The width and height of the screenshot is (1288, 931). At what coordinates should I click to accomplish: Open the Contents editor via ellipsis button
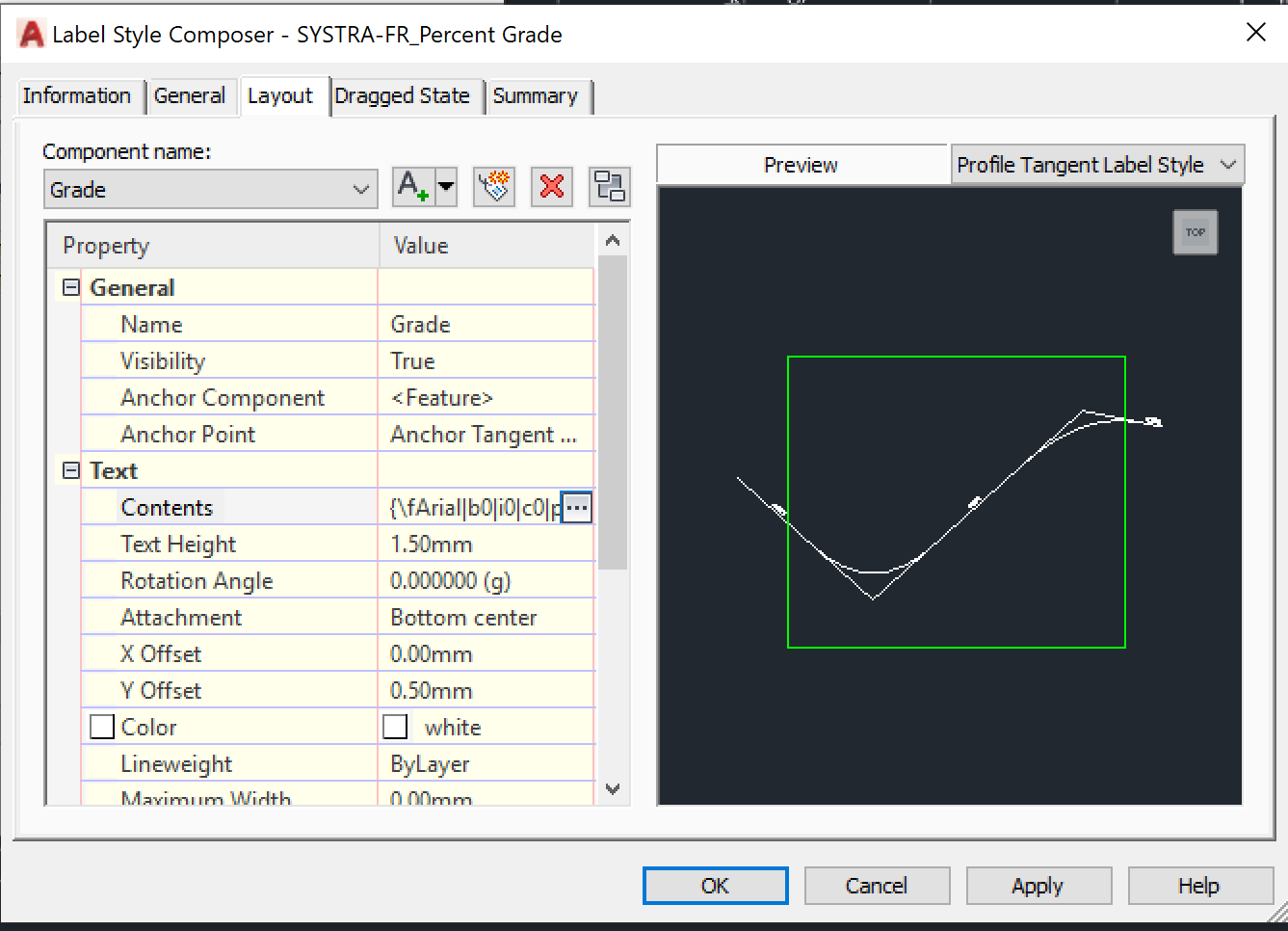[x=575, y=507]
